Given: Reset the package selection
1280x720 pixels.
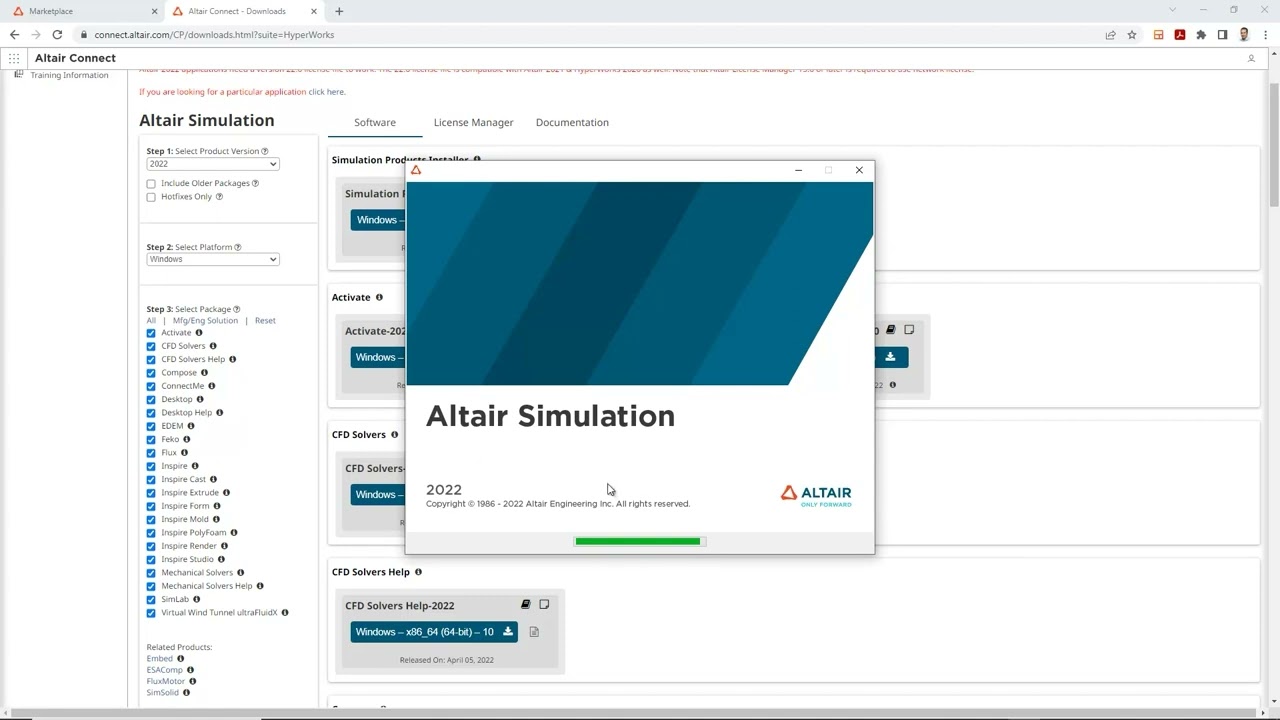Looking at the screenshot, I should click(265, 321).
